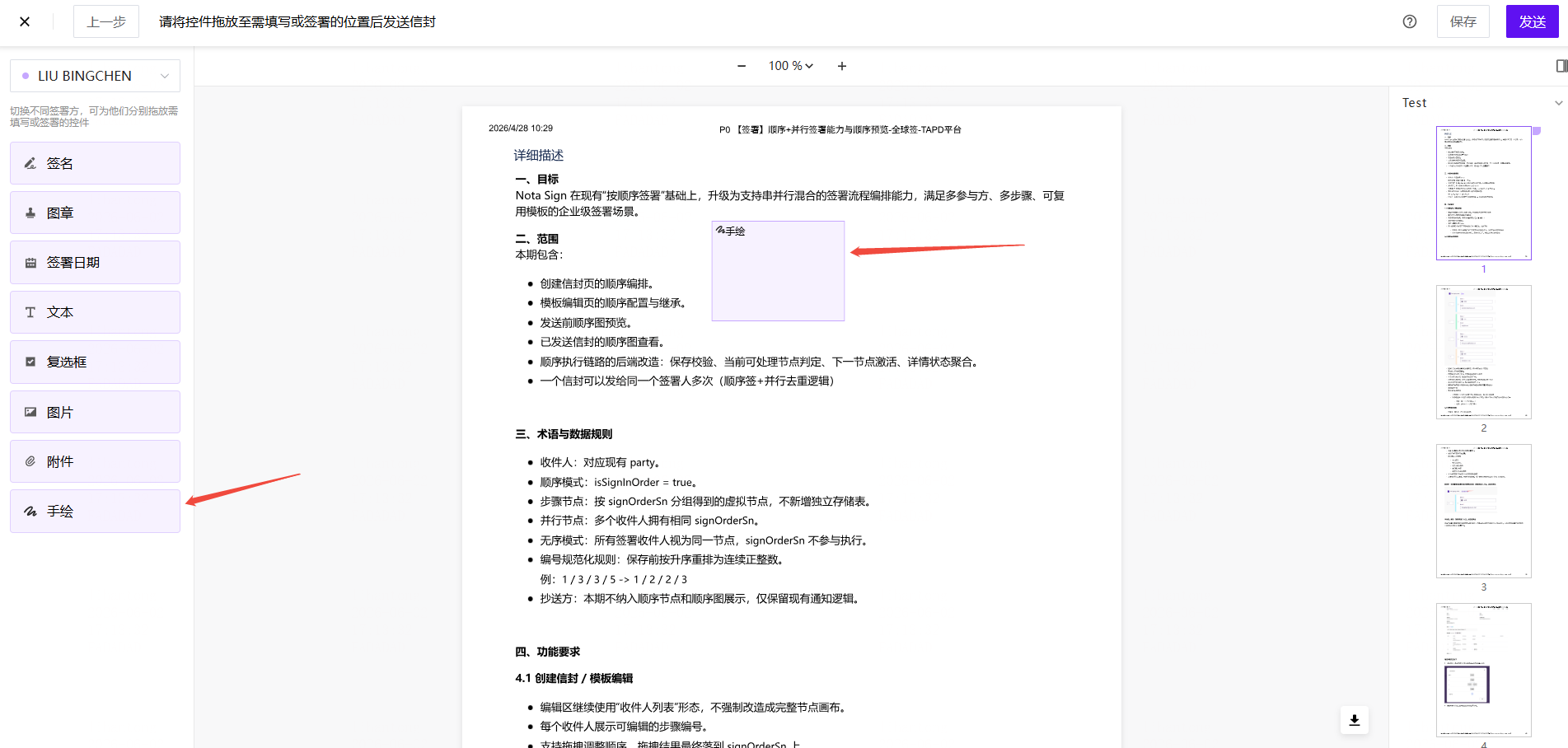This screenshot has width=1568, height=748.
Task: Click the 一、目标 heading
Action: 537,179
